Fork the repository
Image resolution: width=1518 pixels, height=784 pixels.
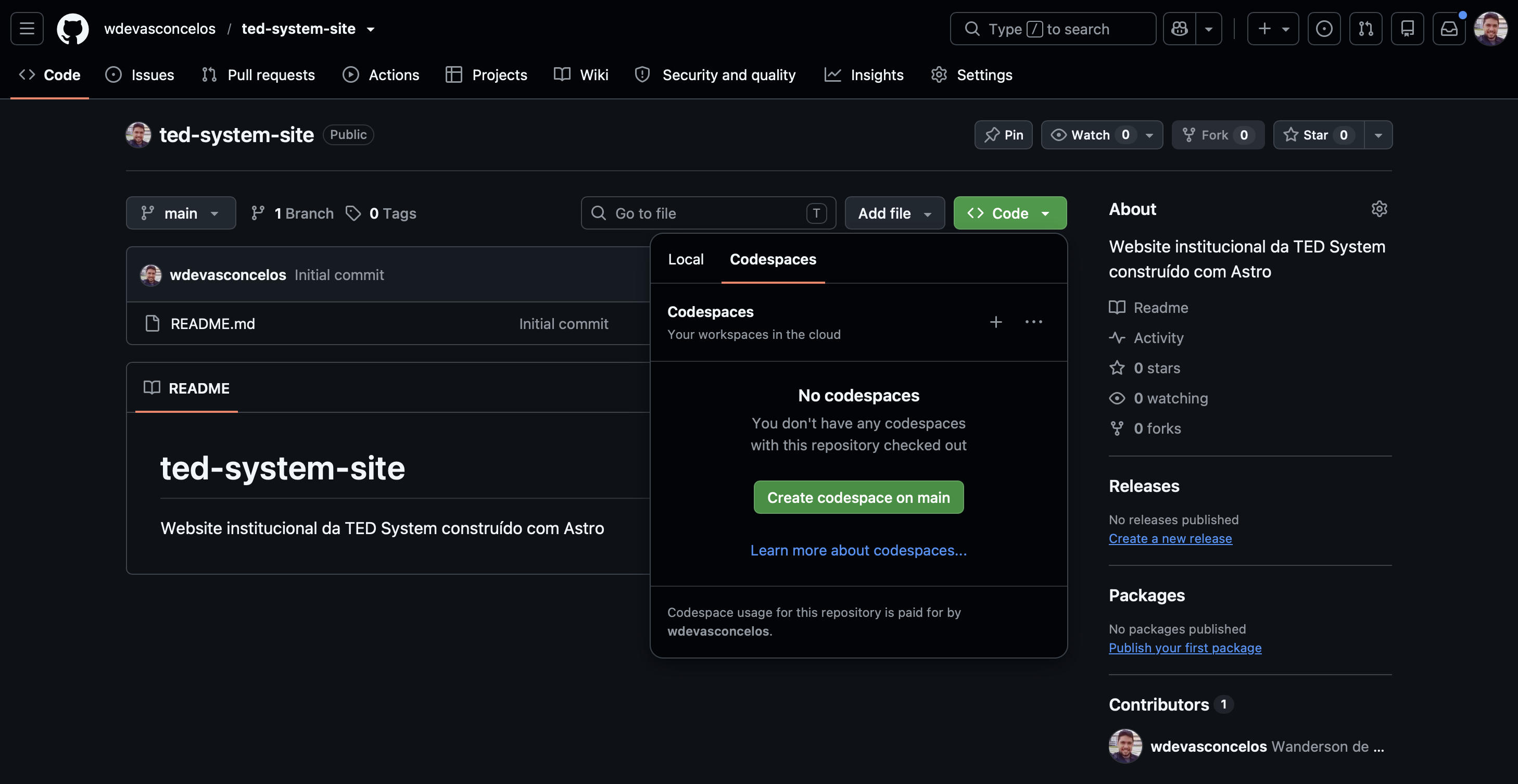pos(1218,135)
